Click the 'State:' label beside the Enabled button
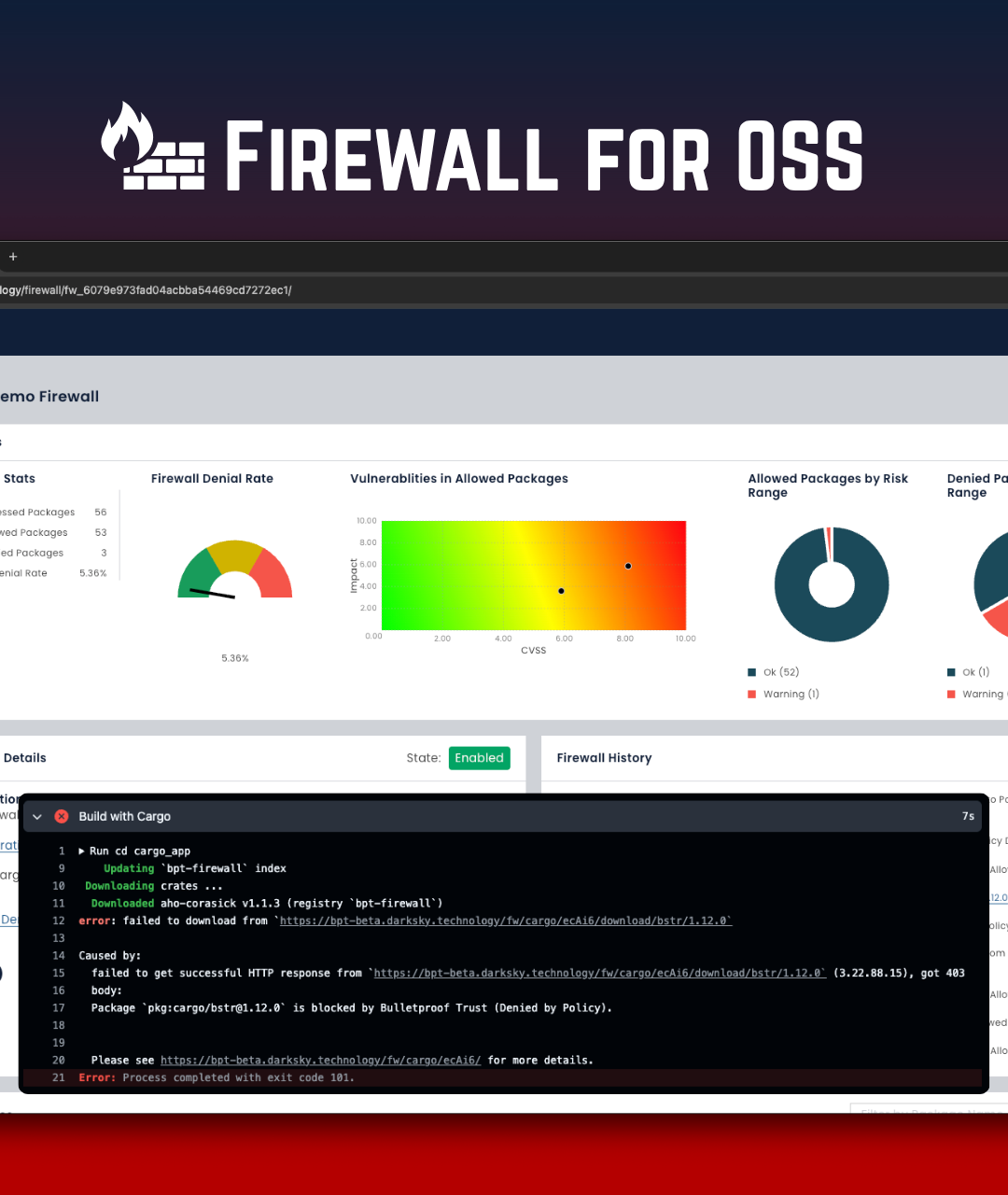Viewport: 1008px width, 1195px height. tap(424, 758)
